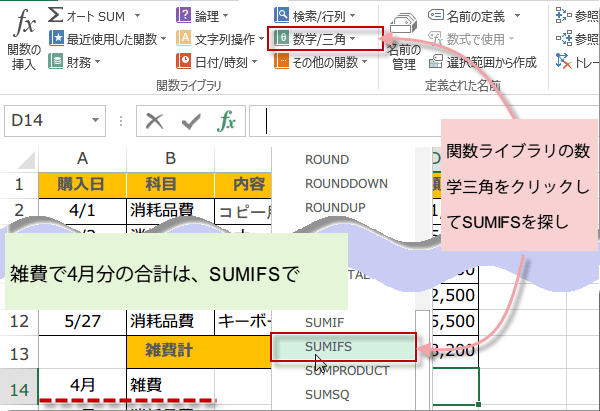Click the 選択範囲から作成 icon
The width and height of the screenshot is (600, 411).
[435, 62]
